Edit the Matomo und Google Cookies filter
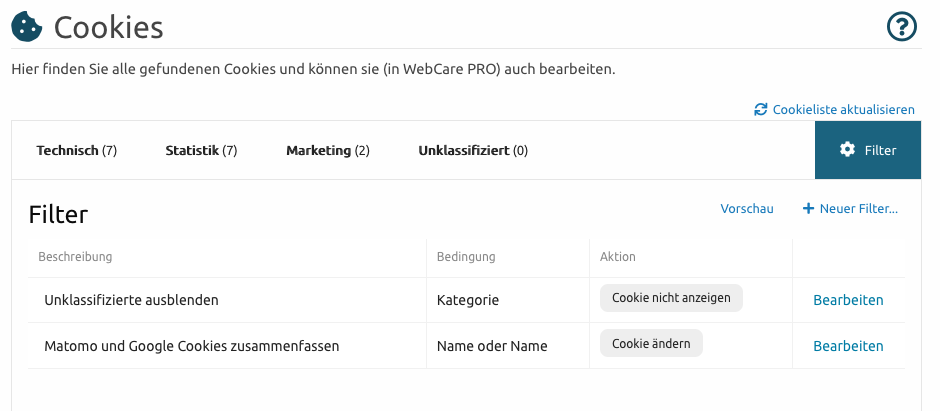Image resolution: width=940 pixels, height=411 pixels. pos(848,346)
